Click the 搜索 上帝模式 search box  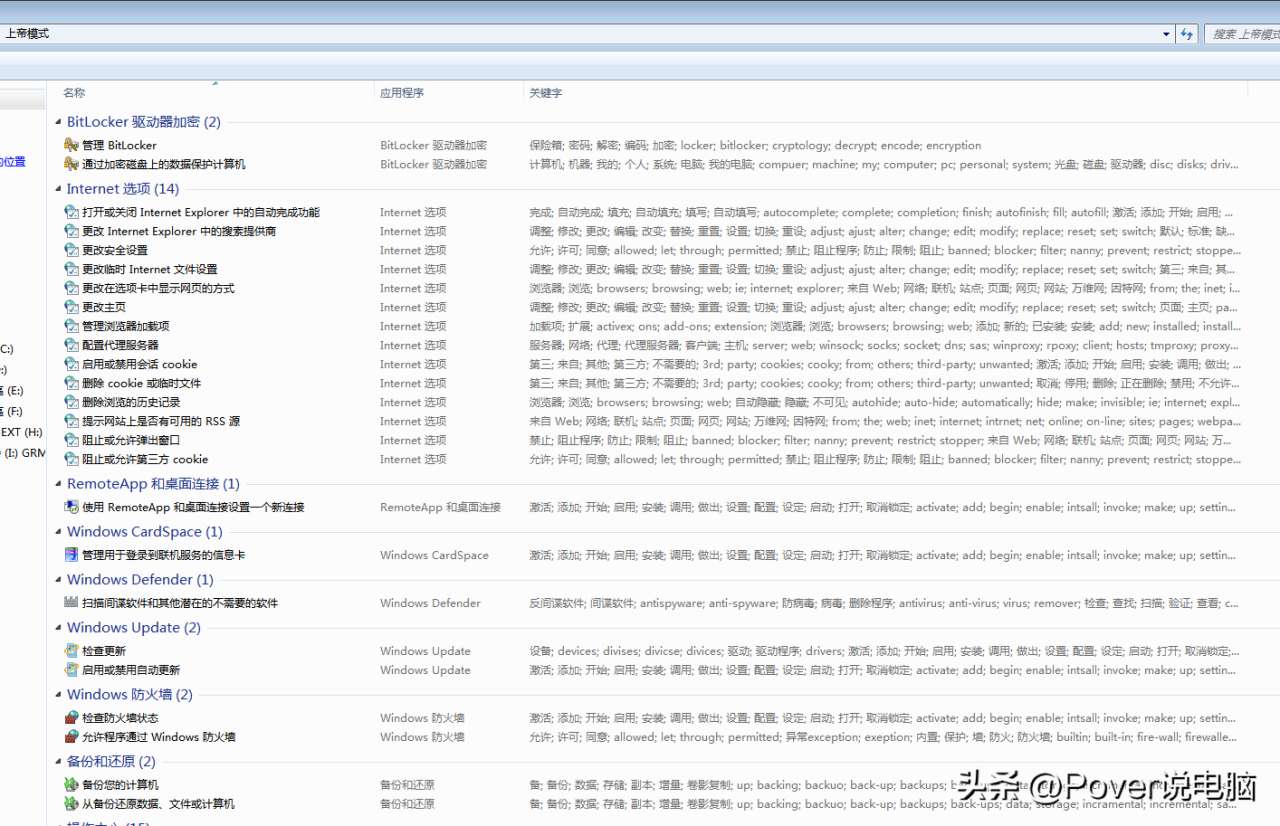1243,34
